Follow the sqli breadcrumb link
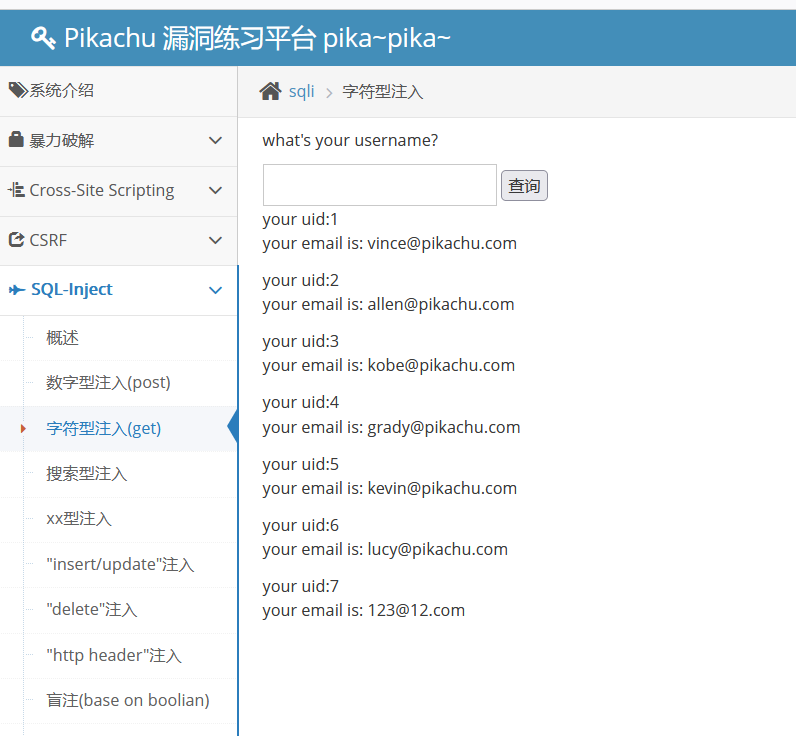 (x=302, y=91)
